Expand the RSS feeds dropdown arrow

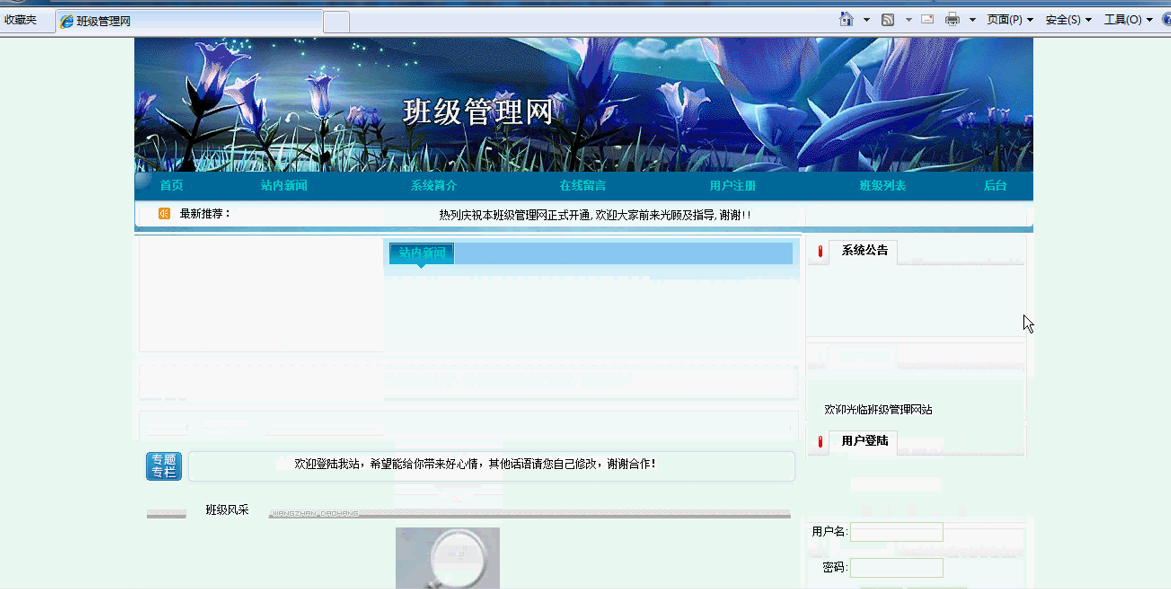(x=909, y=20)
